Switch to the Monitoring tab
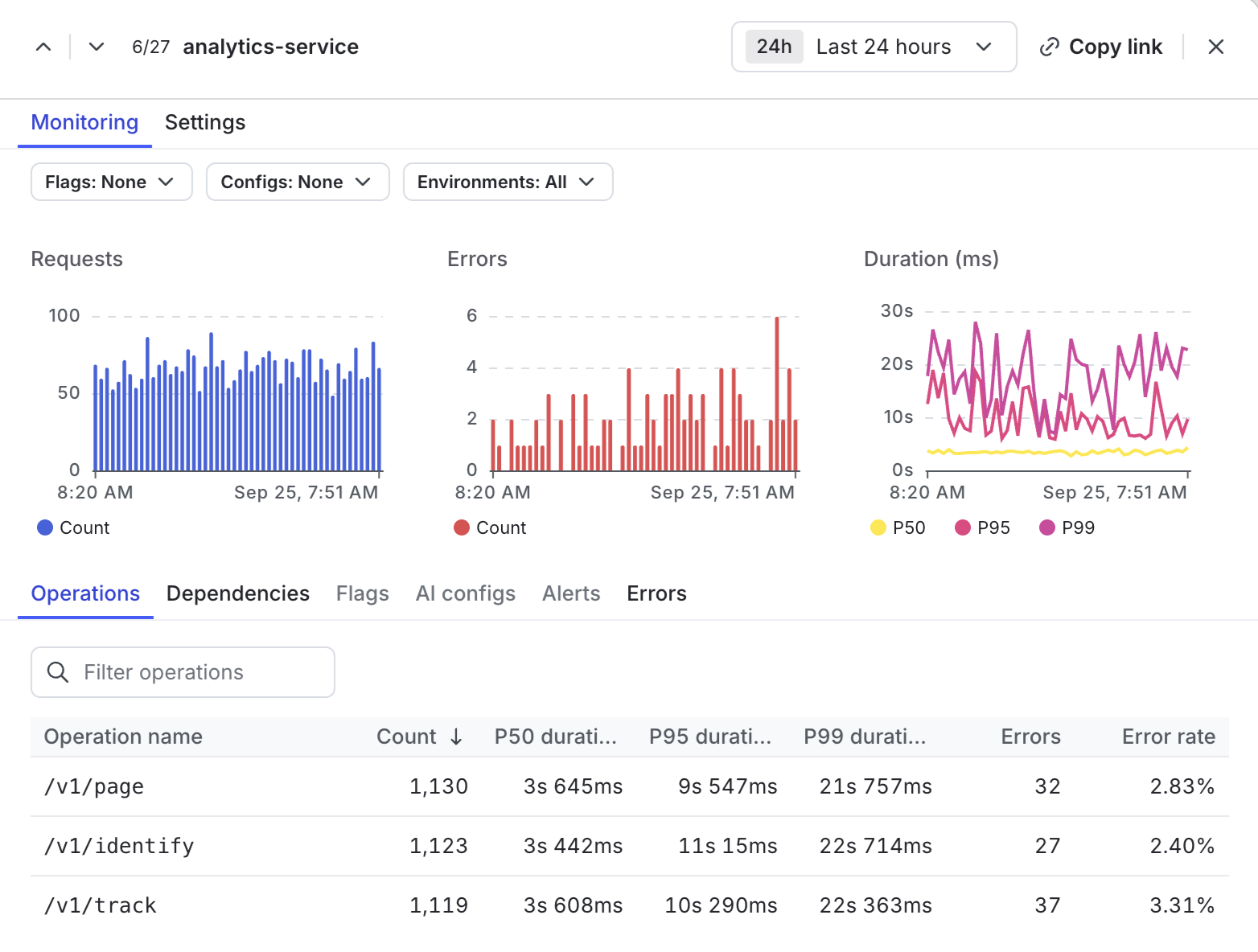This screenshot has height=952, width=1258. [84, 122]
